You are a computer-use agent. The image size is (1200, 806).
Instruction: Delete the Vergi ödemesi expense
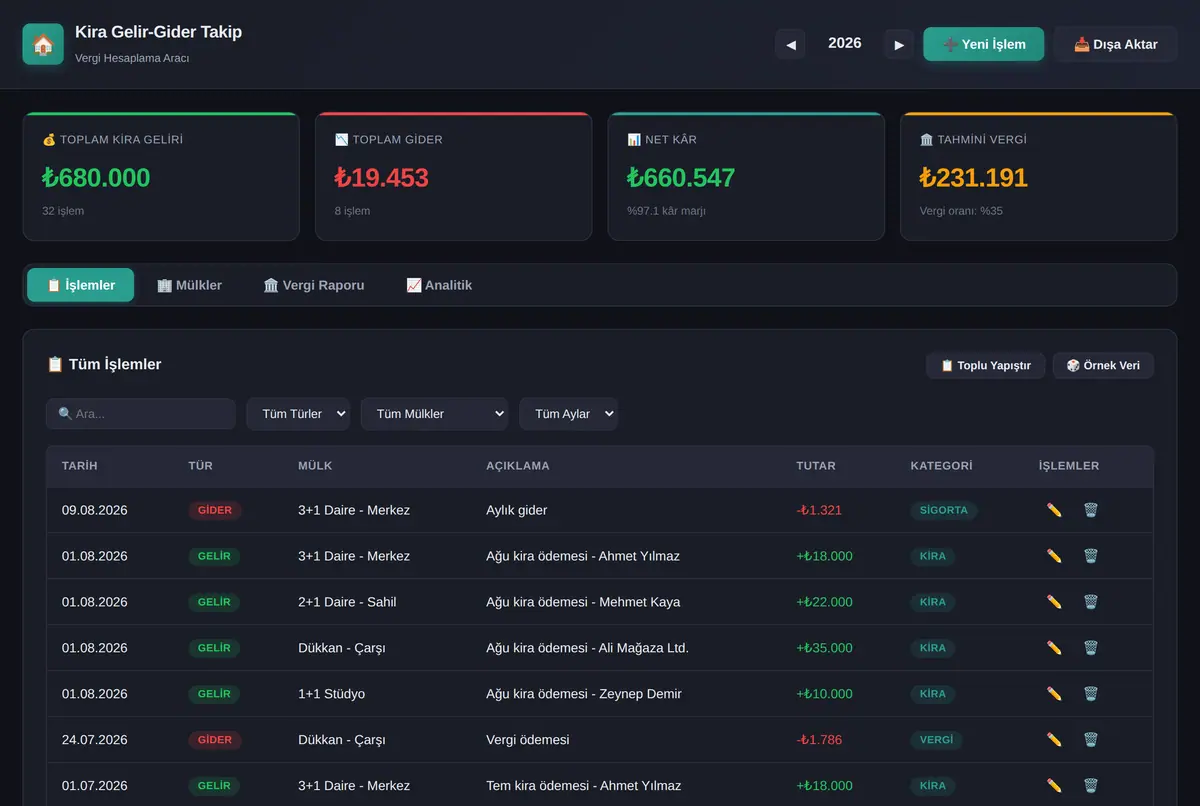pyautogui.click(x=1090, y=740)
